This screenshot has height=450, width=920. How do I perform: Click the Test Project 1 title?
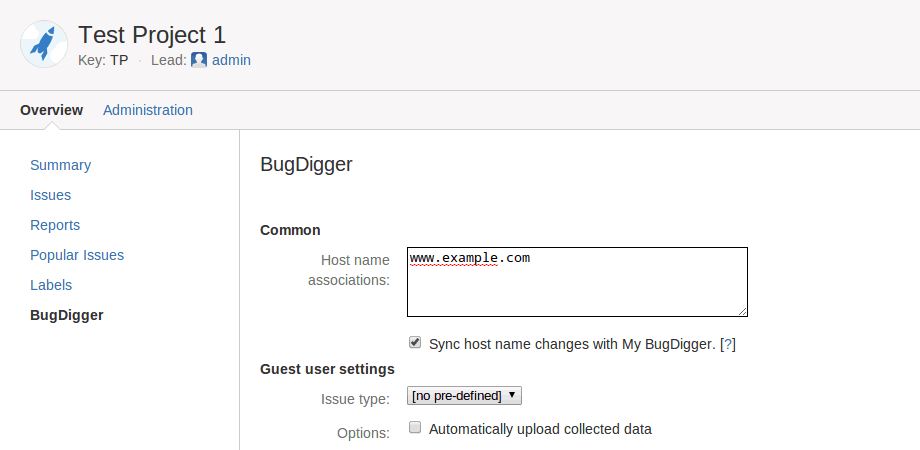(152, 35)
